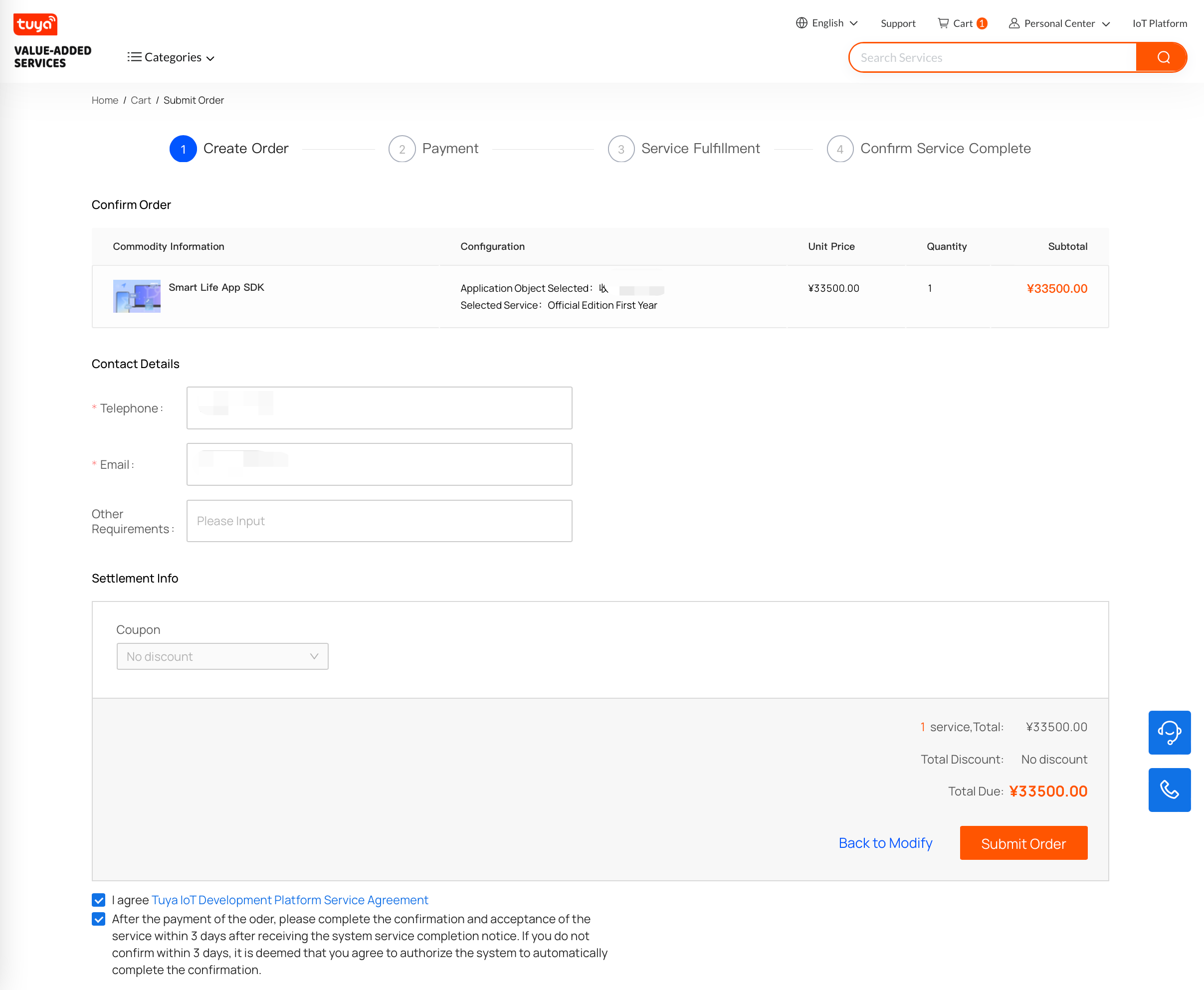Click the Smart Life App SDK product thumbnail
The image size is (1204, 990).
pos(136,297)
